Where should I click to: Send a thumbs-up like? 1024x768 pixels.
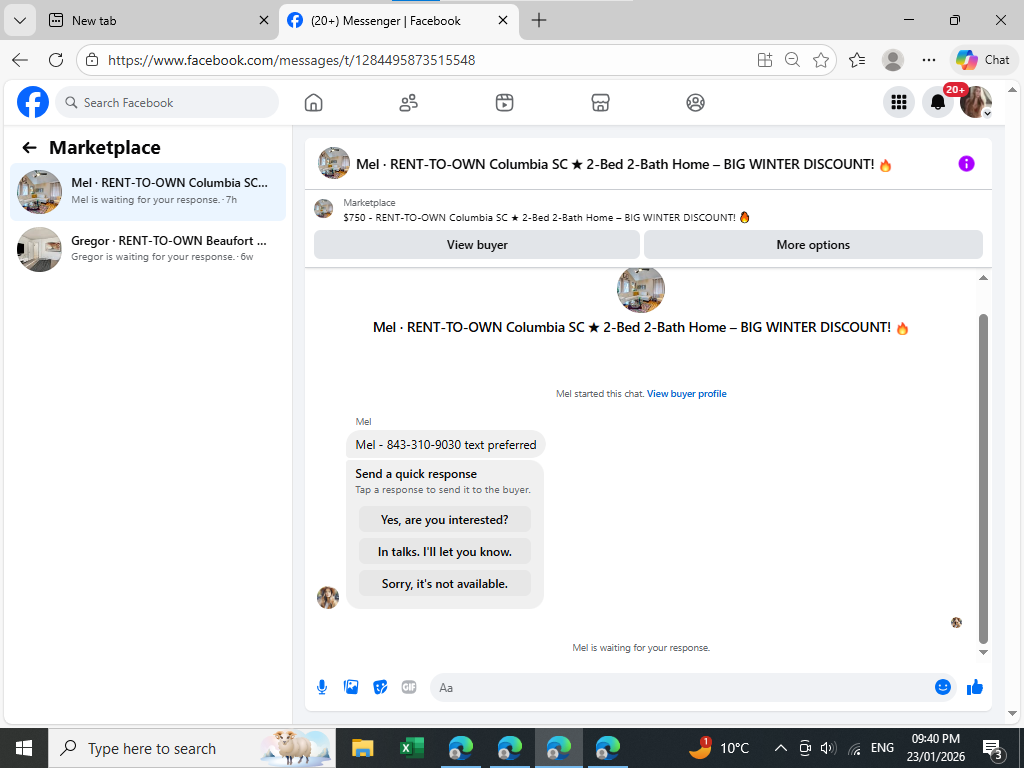coord(975,687)
